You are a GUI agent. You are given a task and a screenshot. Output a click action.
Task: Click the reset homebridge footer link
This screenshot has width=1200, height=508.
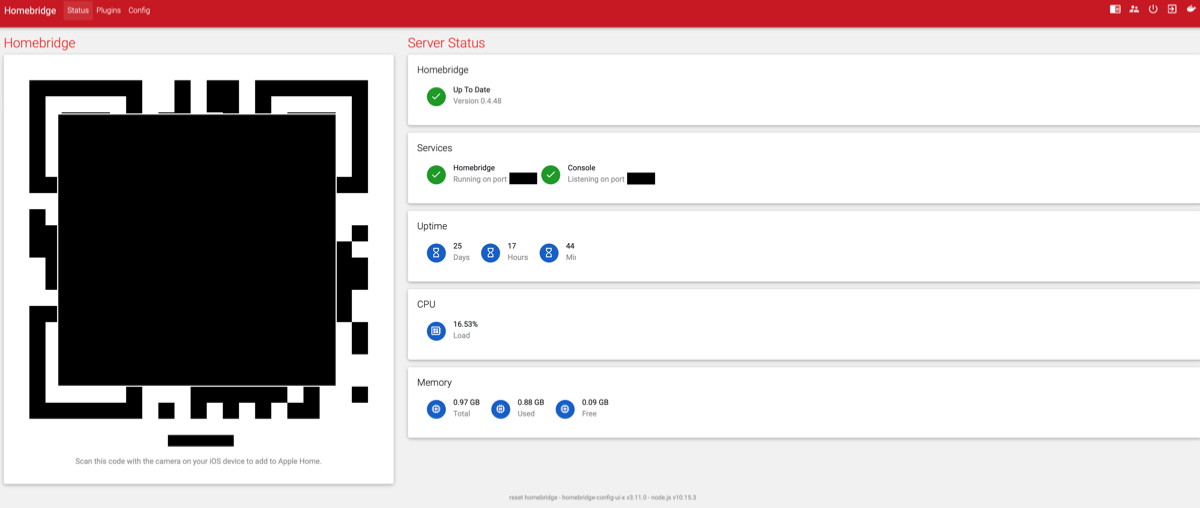pyautogui.click(x=533, y=497)
